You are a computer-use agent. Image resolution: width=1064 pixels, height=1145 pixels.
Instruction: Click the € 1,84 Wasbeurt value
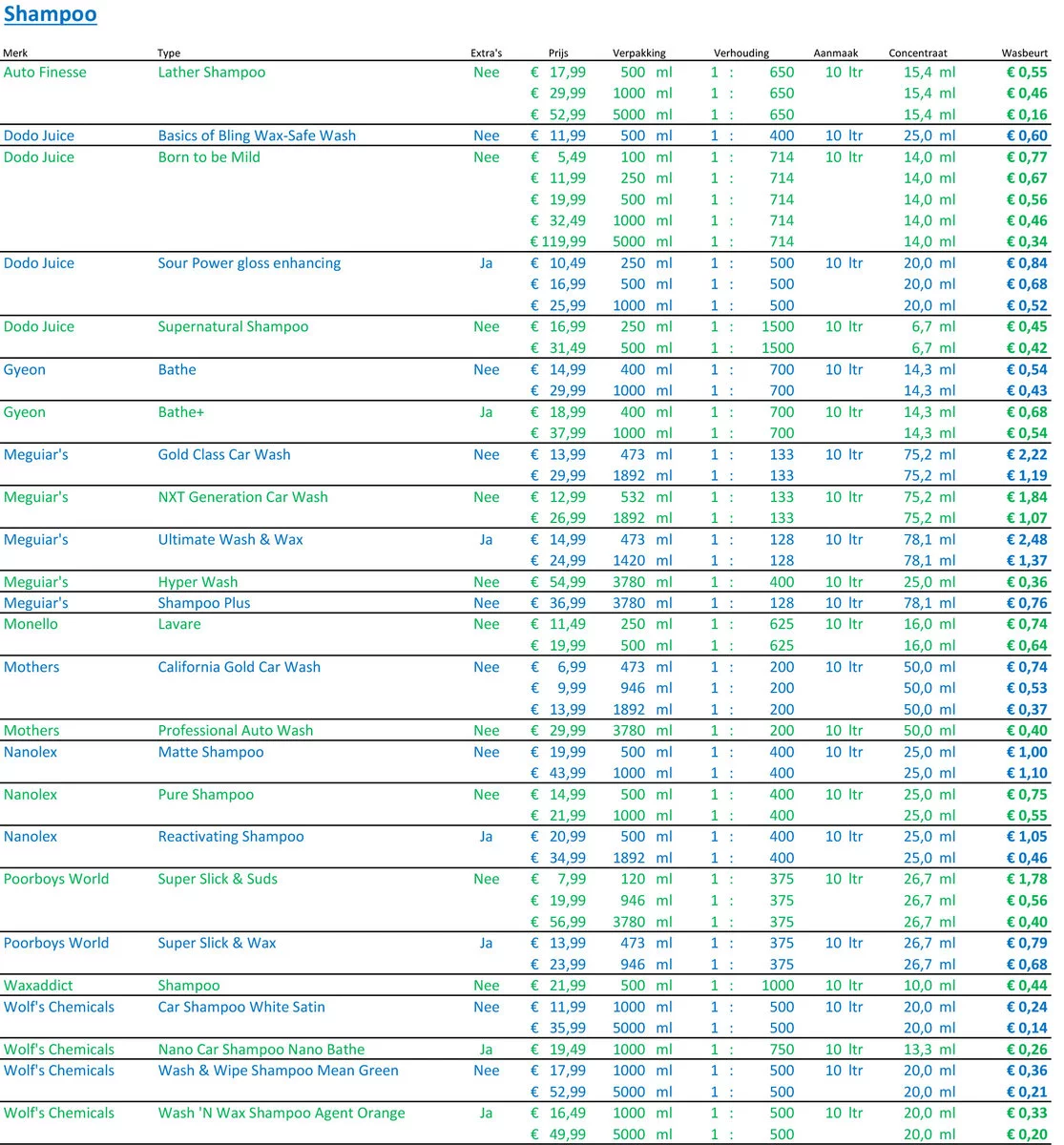coord(1027,497)
